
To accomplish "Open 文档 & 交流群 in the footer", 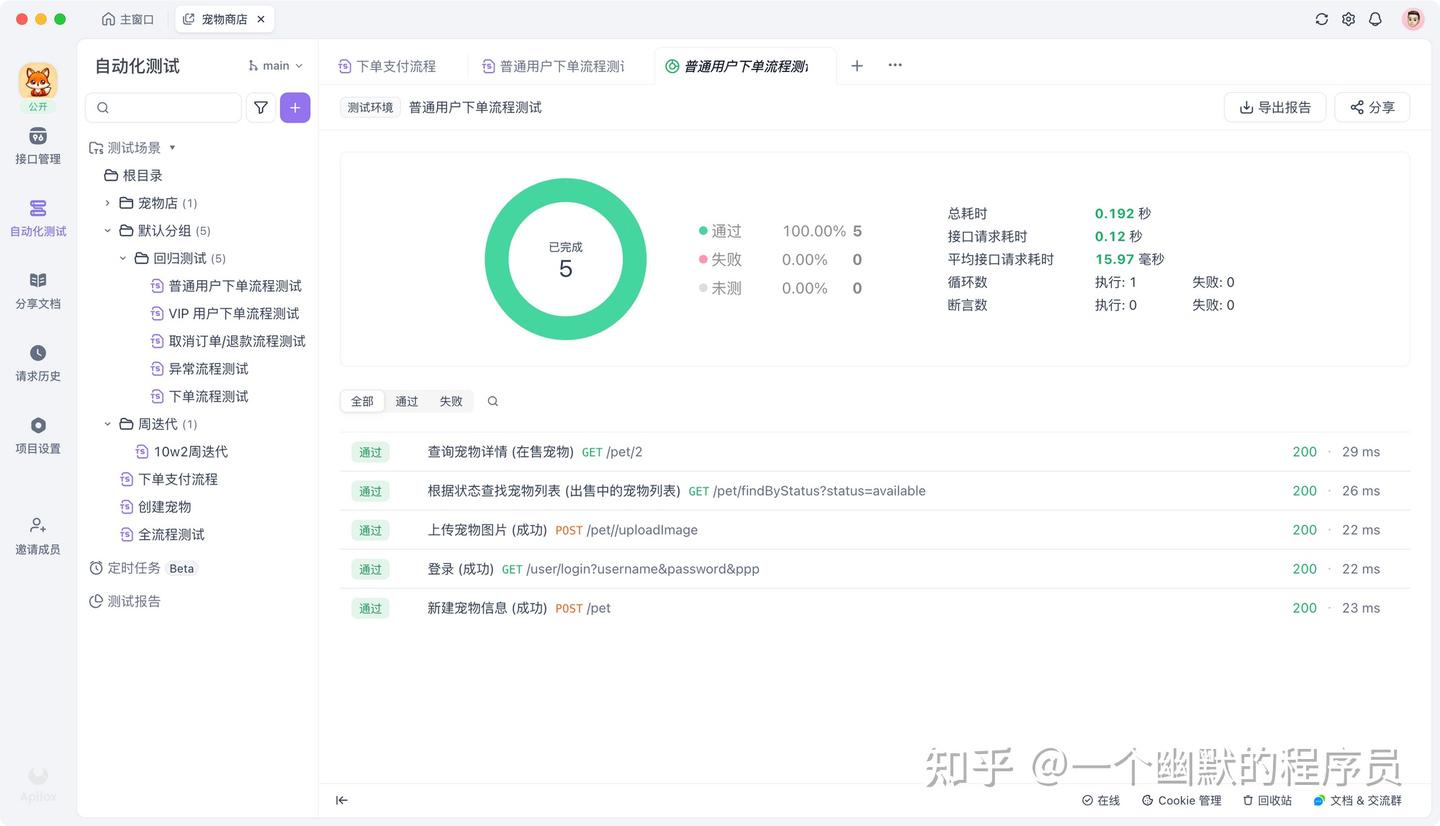I will click(x=1358, y=800).
